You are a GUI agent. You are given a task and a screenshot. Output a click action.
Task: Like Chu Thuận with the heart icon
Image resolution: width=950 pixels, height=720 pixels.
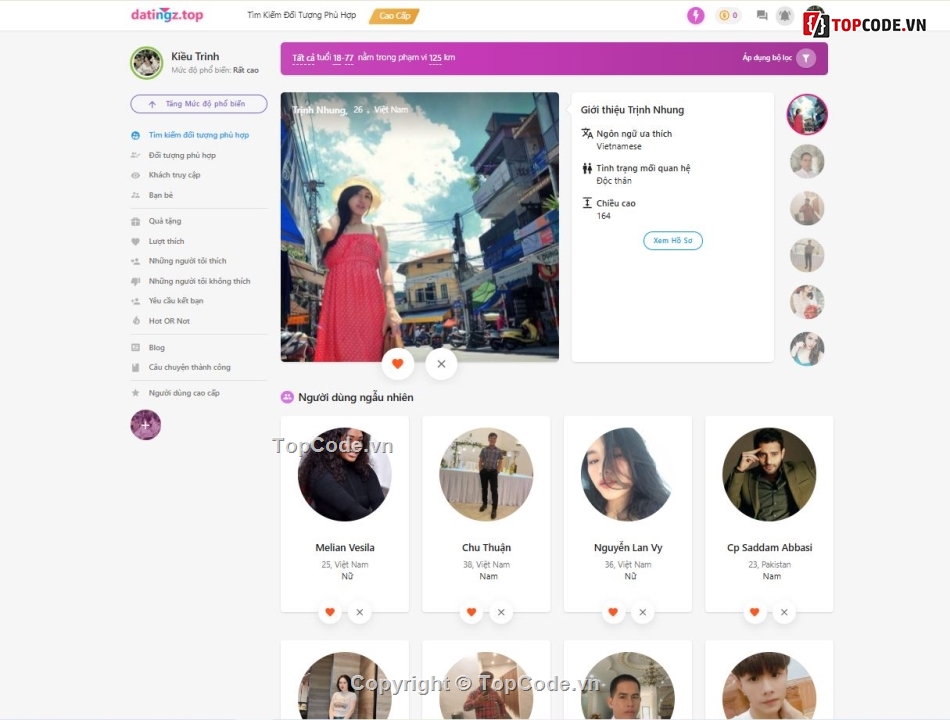click(x=471, y=612)
